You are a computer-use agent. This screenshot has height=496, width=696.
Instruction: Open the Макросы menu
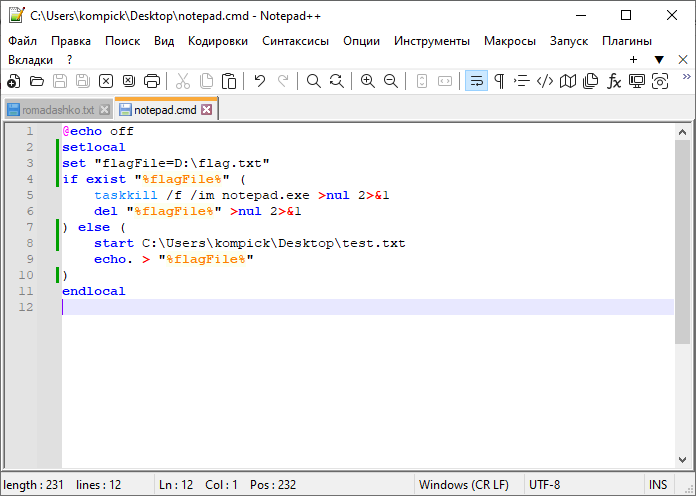(x=510, y=41)
